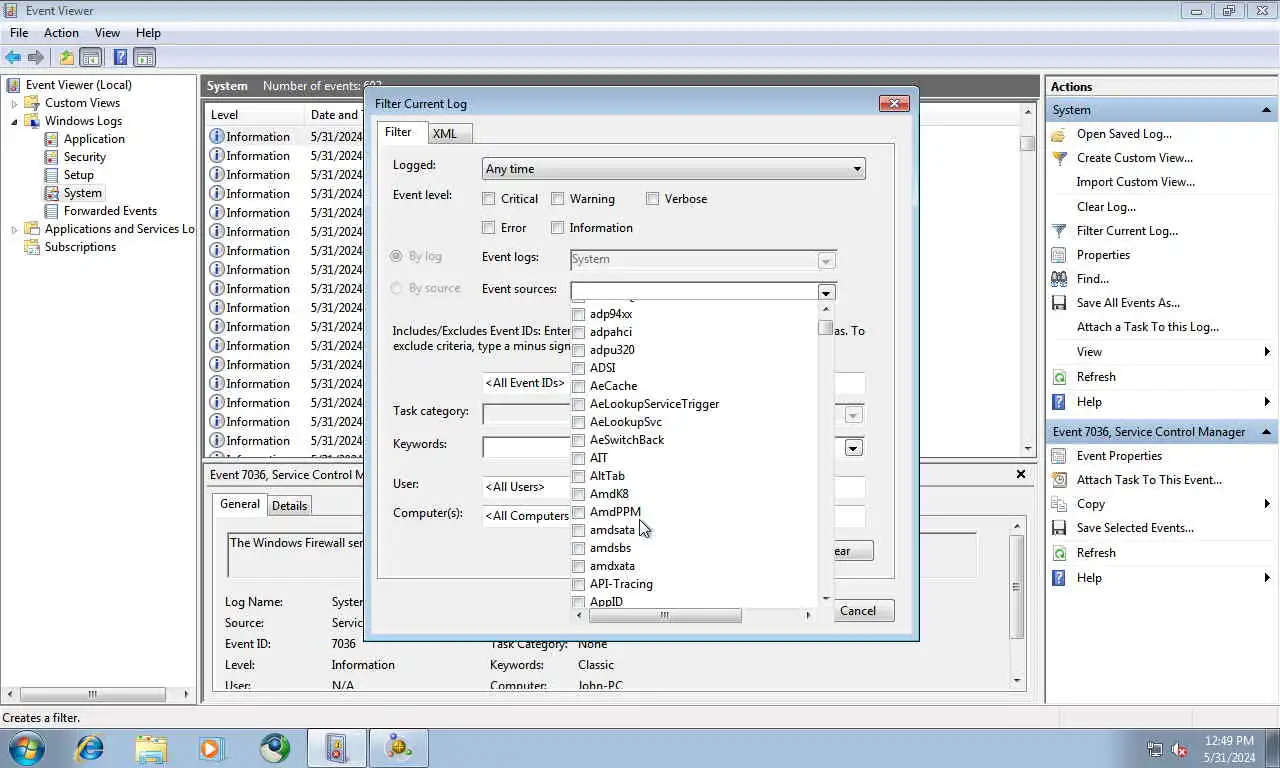Click the source list vertical scrollbar thumb
Viewport: 1280px width, 768px height.
(x=825, y=327)
